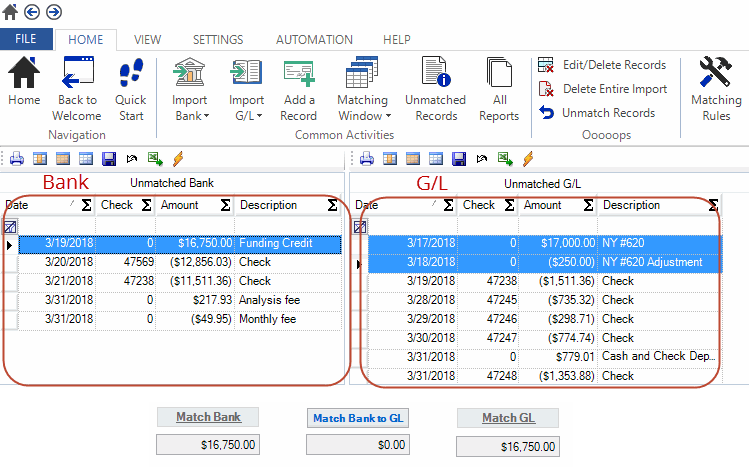Click the lightning bolt icon in the G/L toolbar
The image size is (749, 470).
coord(528,159)
